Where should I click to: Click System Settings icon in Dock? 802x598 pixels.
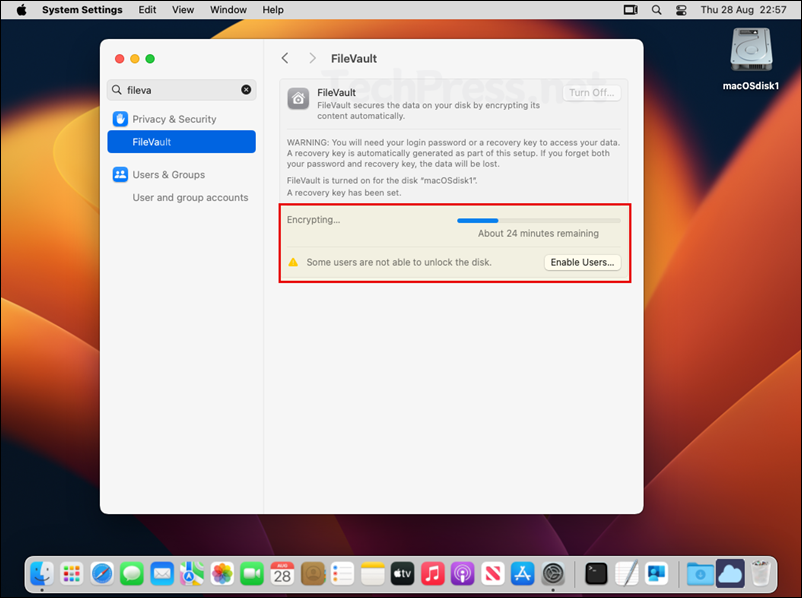click(553, 573)
